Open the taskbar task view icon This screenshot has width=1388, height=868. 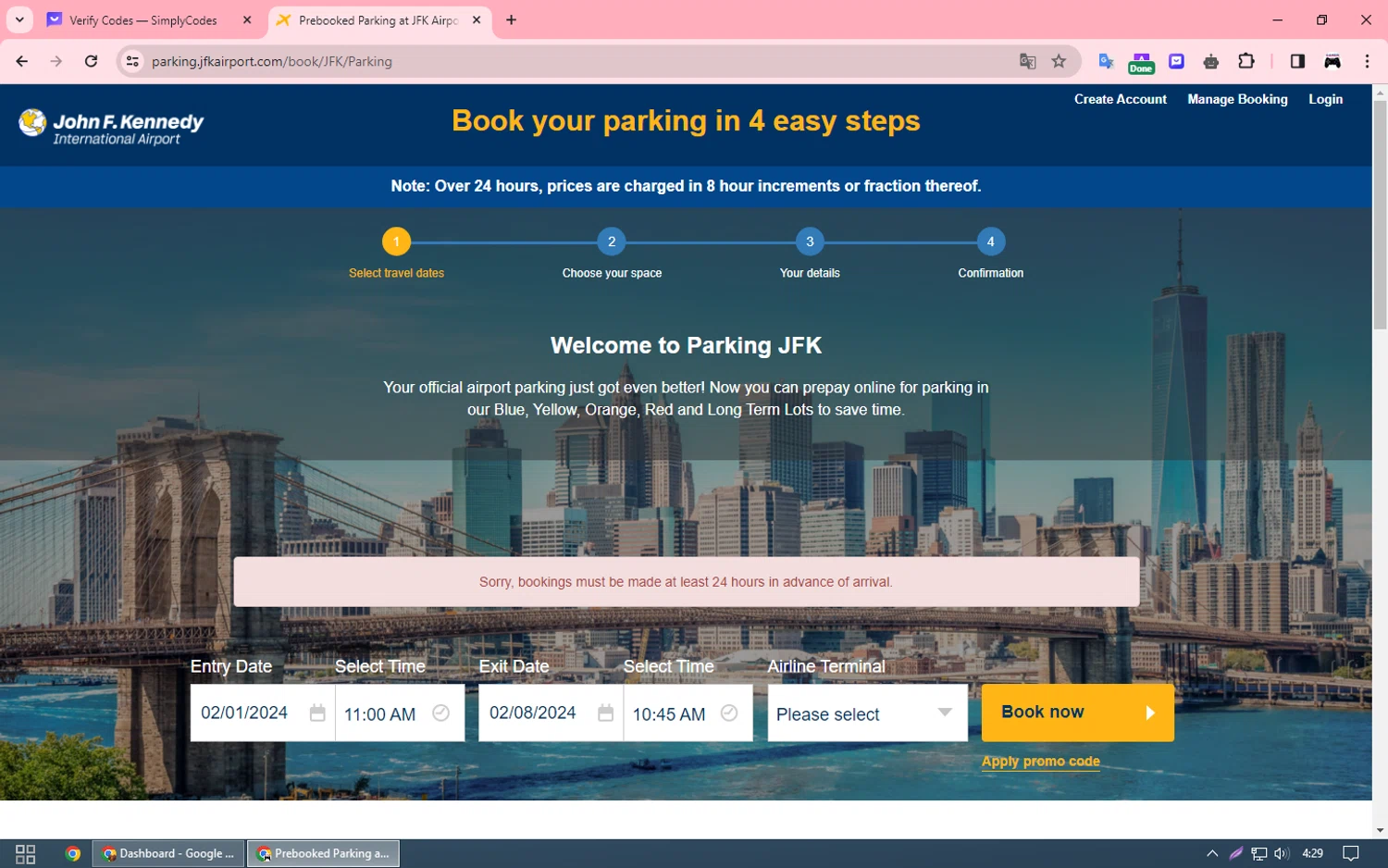coord(25,853)
